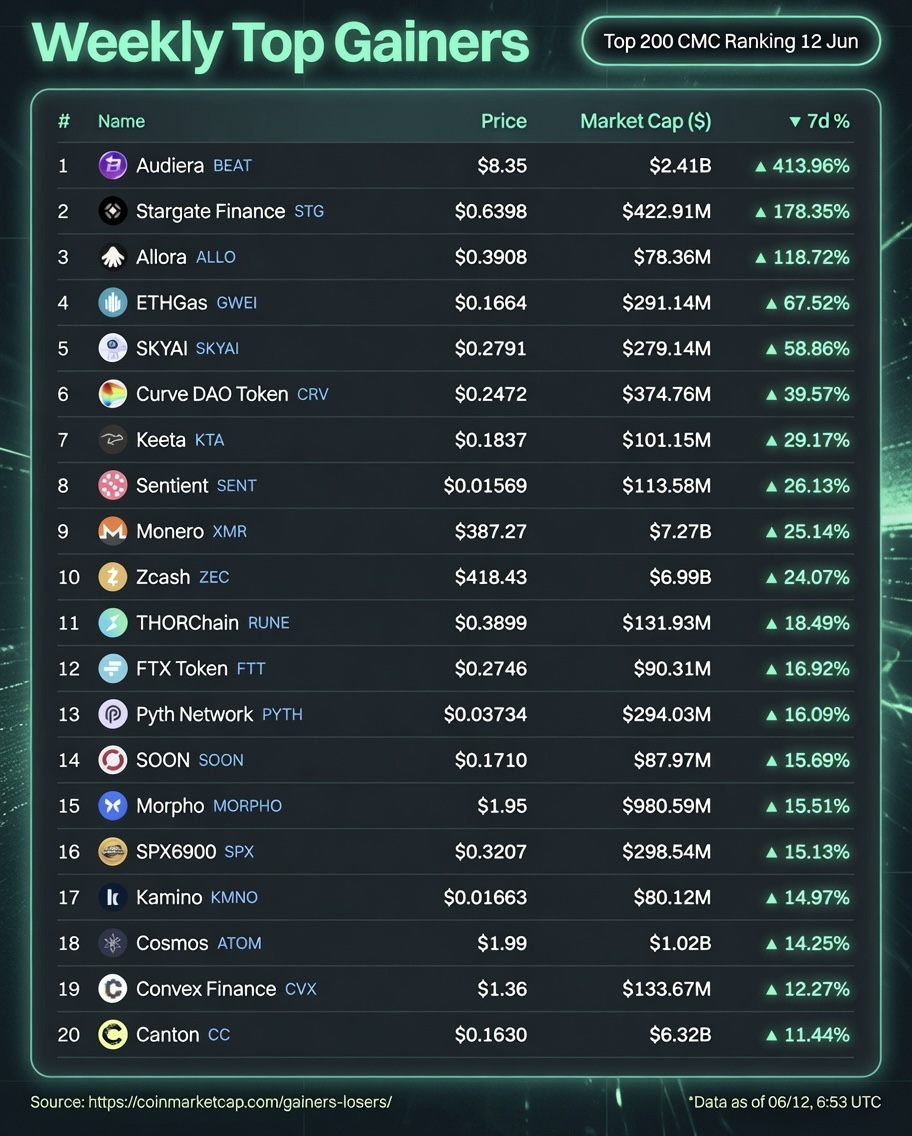Viewport: 912px width, 1136px height.
Task: Click the $1.02B Cosmos market cap
Action: pos(680,943)
